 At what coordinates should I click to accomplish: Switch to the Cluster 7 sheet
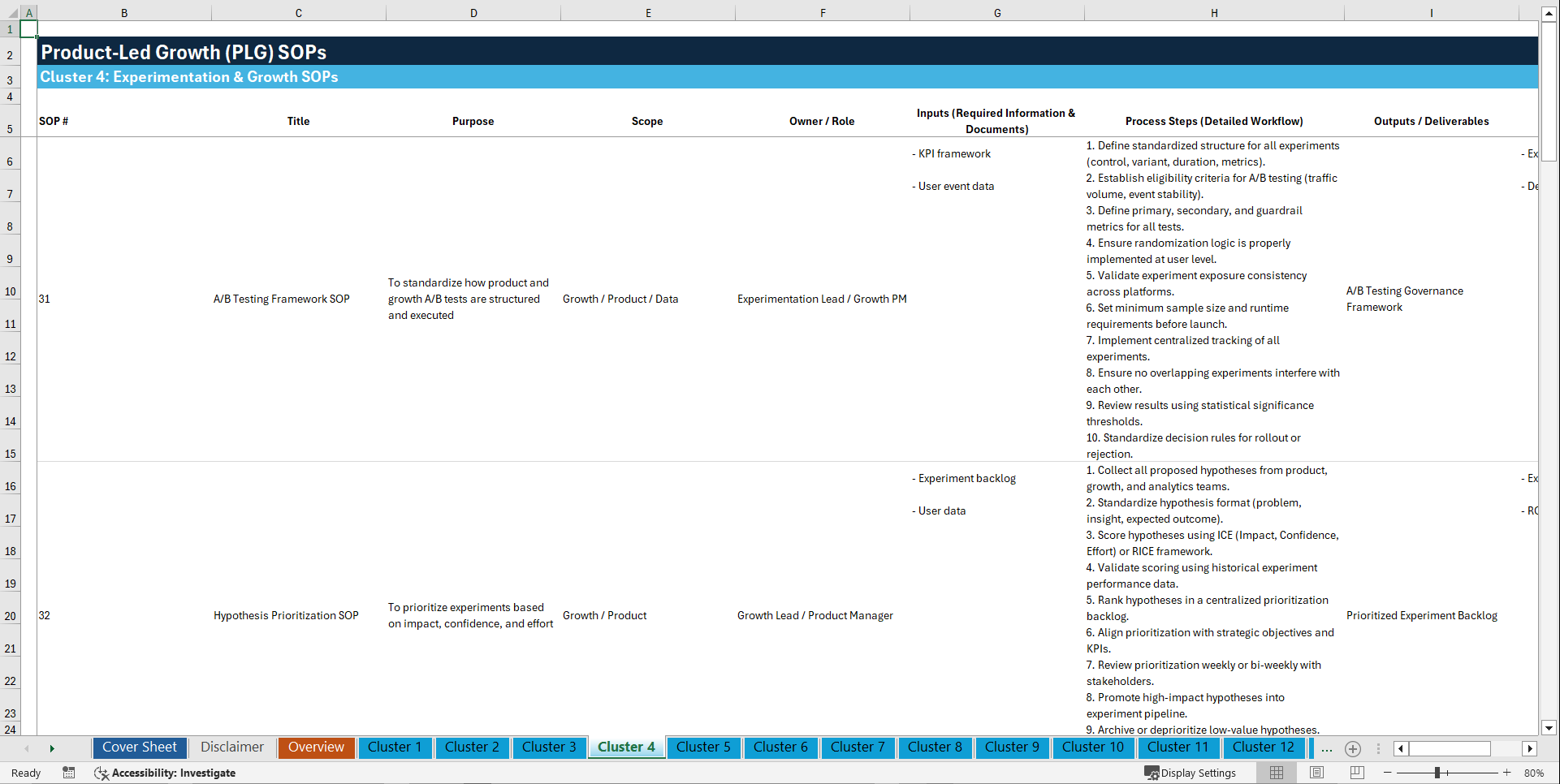tap(858, 747)
